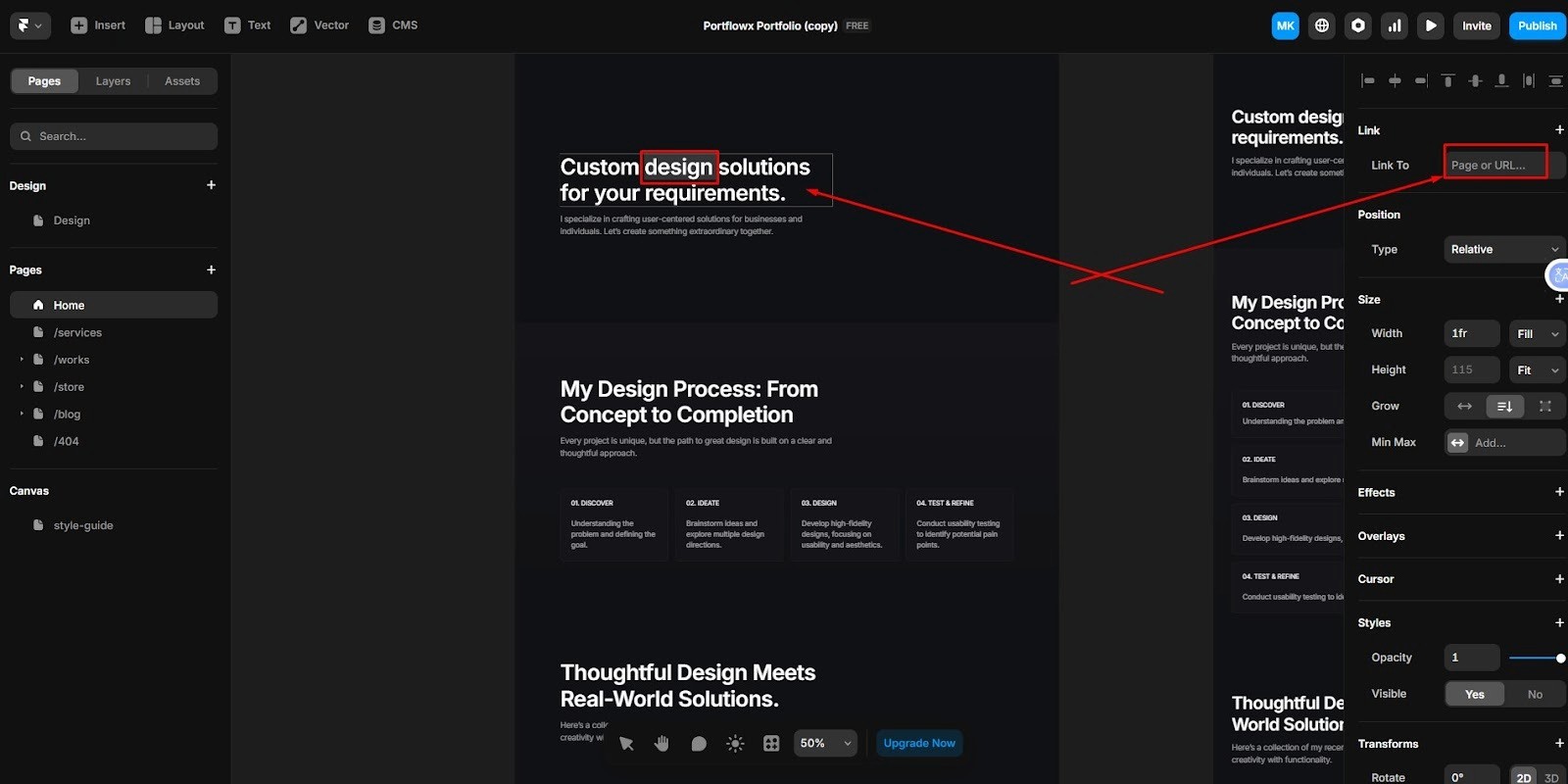Align vertical center icon

point(1475,80)
